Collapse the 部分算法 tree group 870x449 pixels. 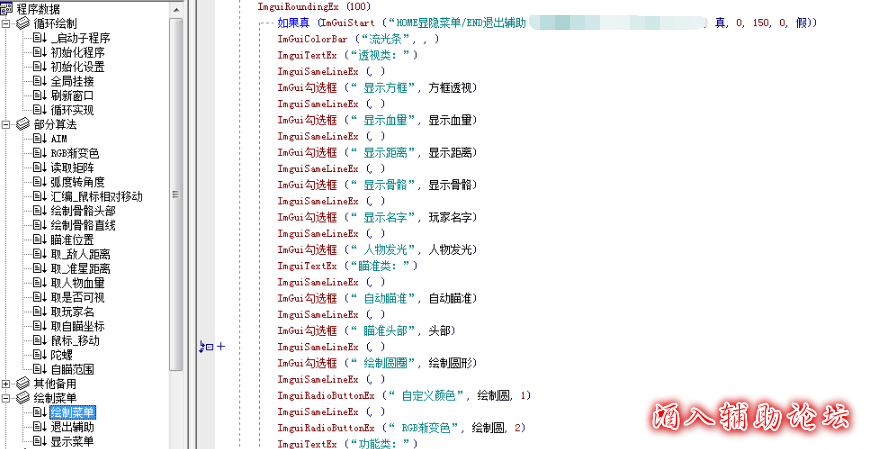coord(8,125)
